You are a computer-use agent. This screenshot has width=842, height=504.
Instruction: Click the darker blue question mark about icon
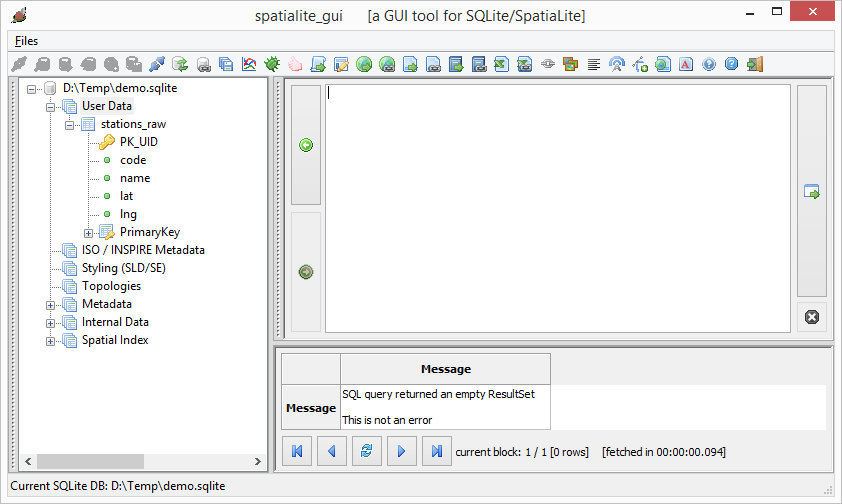coord(731,64)
